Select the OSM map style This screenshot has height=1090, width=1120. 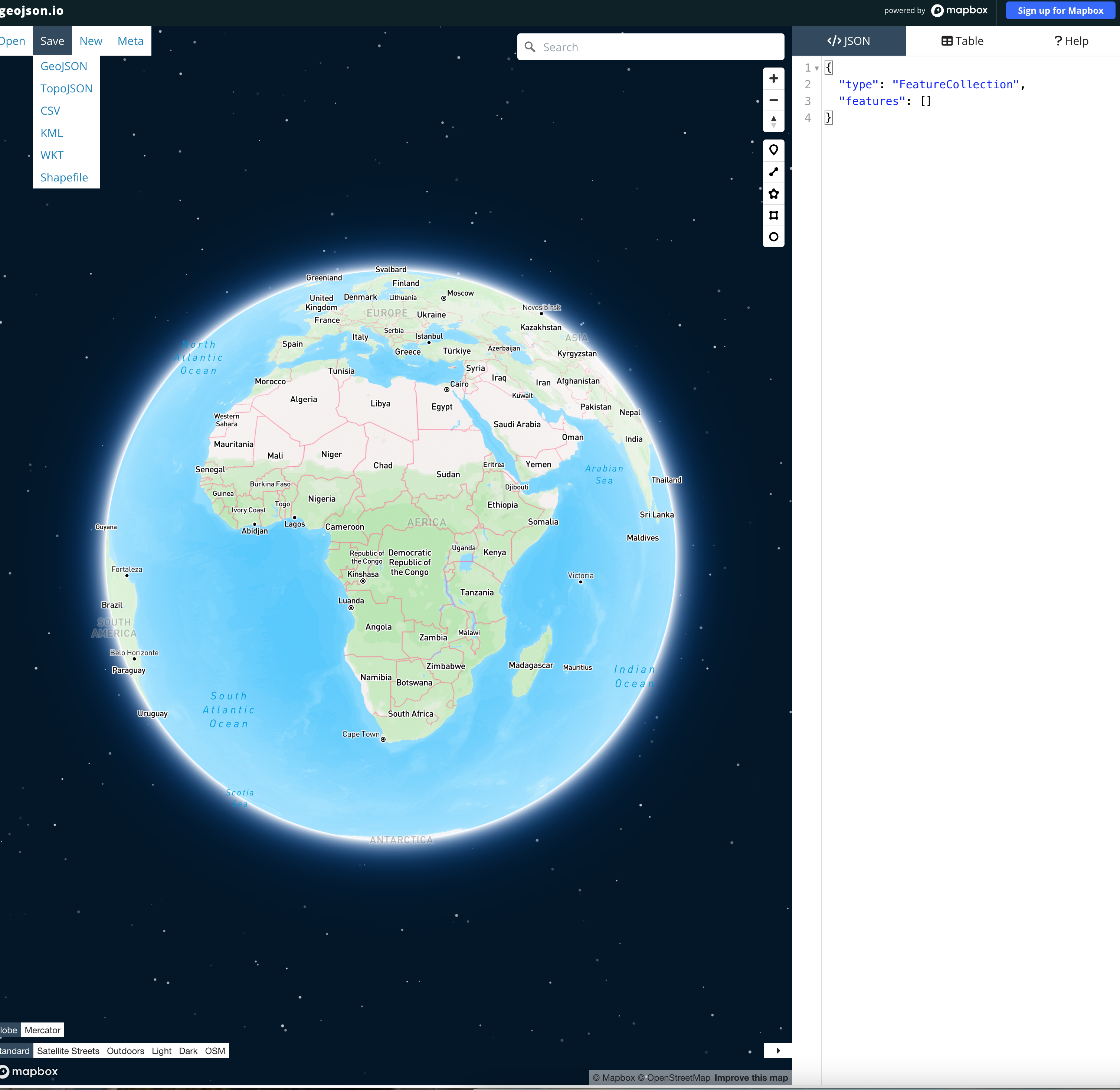point(215,1051)
